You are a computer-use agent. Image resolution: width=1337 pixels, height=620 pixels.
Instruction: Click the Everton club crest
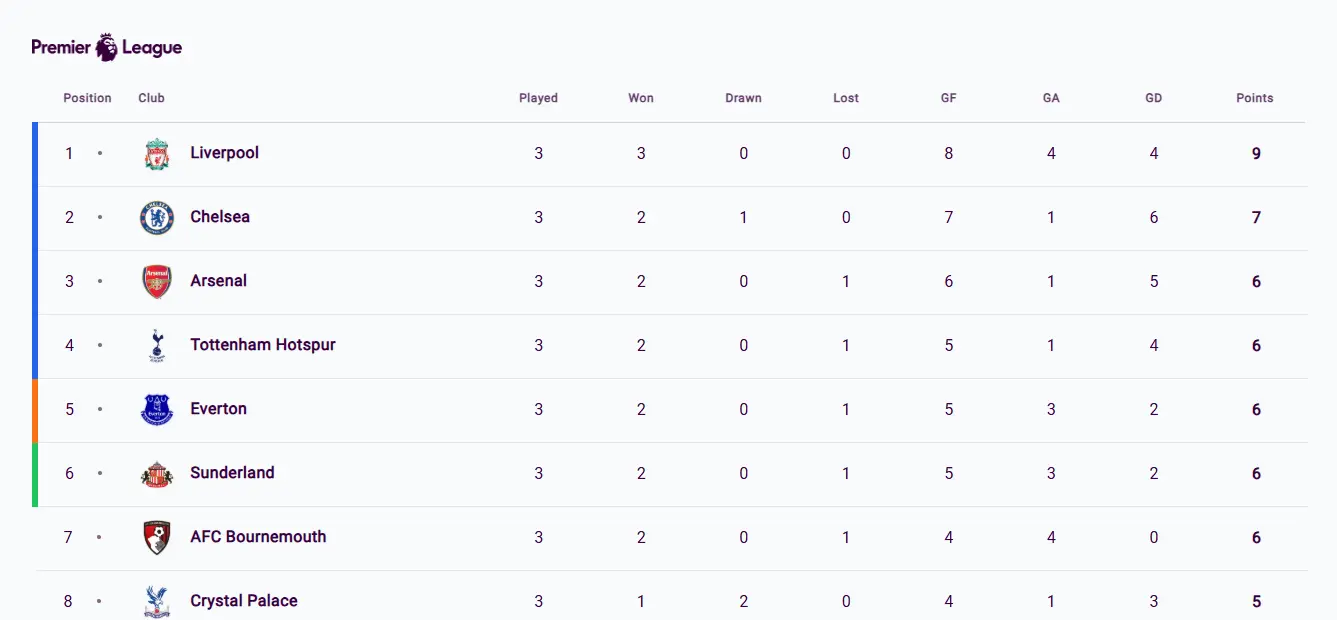155,409
